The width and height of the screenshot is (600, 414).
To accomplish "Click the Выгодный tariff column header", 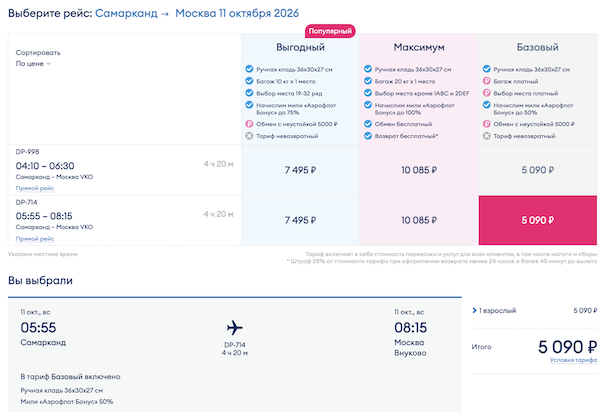I will tap(300, 47).
